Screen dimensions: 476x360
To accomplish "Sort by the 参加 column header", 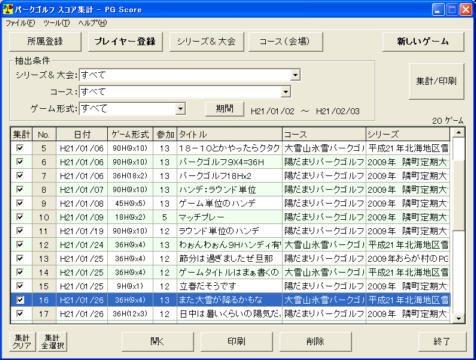I will click(x=165, y=134).
